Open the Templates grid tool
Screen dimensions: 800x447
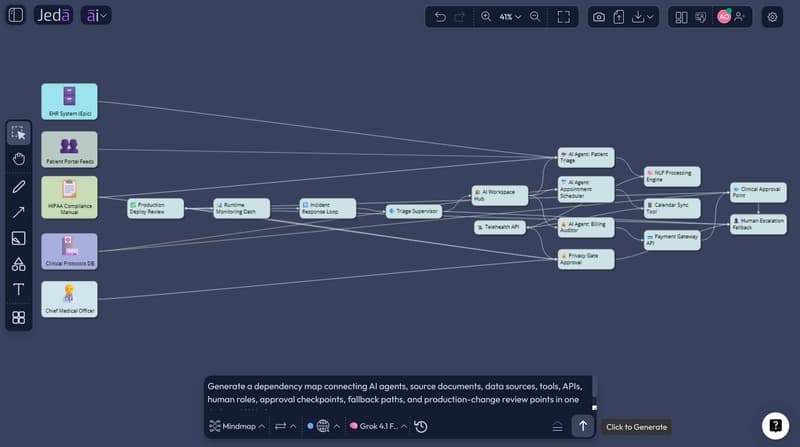point(19,317)
